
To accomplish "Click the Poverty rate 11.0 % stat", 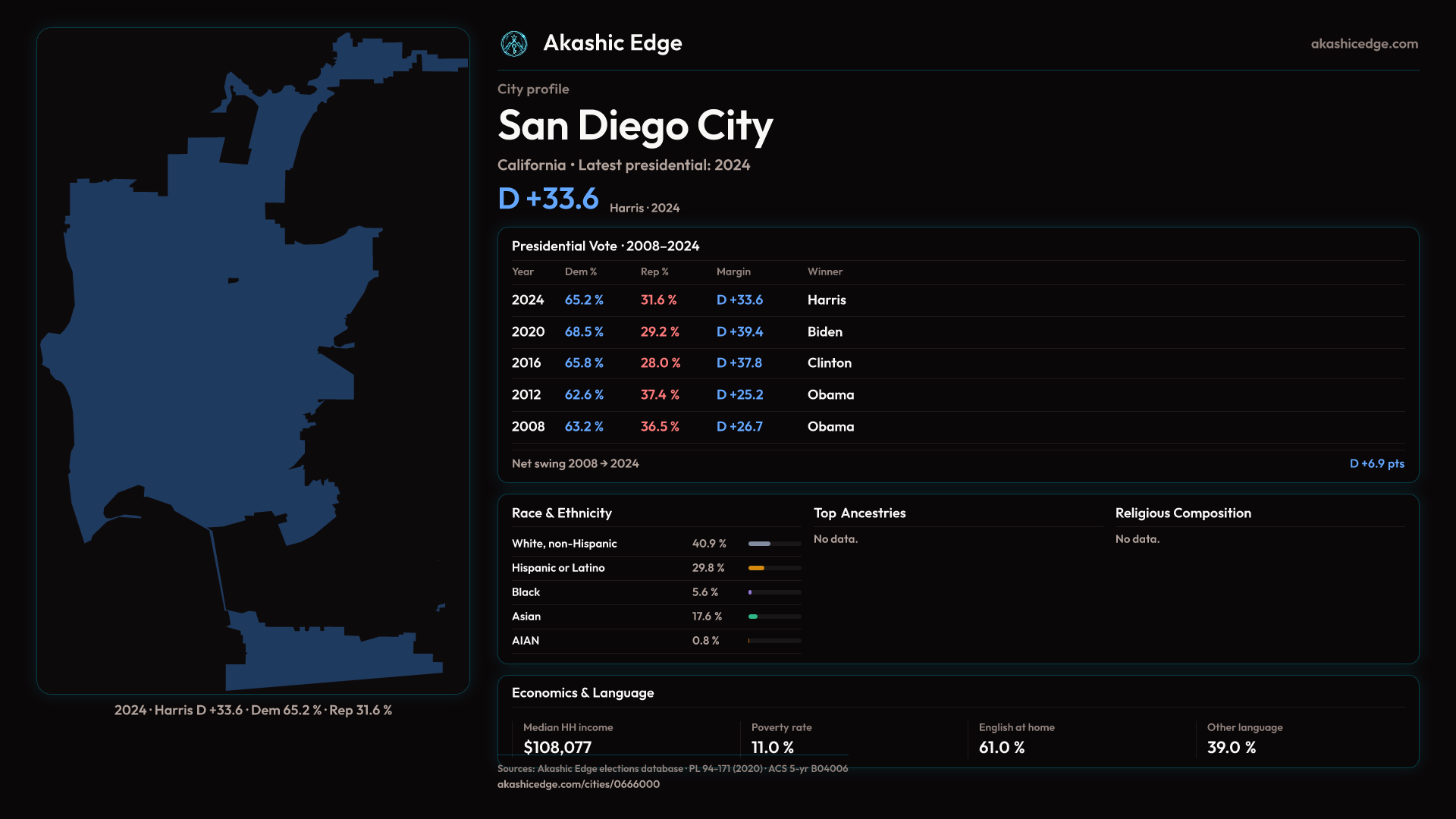I will (x=772, y=747).
